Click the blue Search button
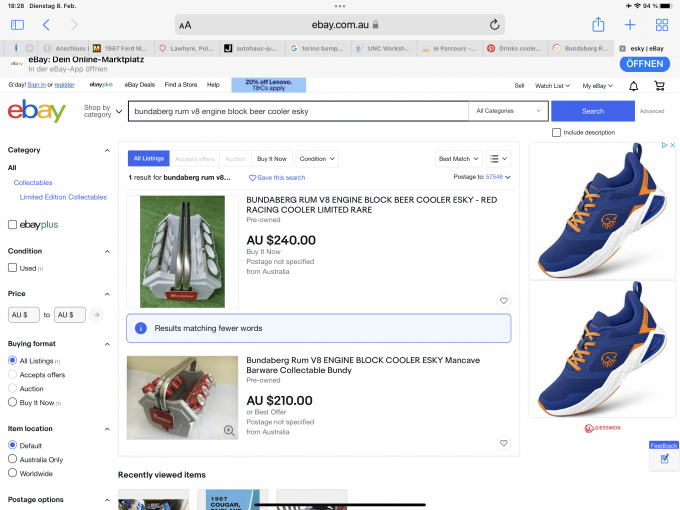 pos(593,111)
